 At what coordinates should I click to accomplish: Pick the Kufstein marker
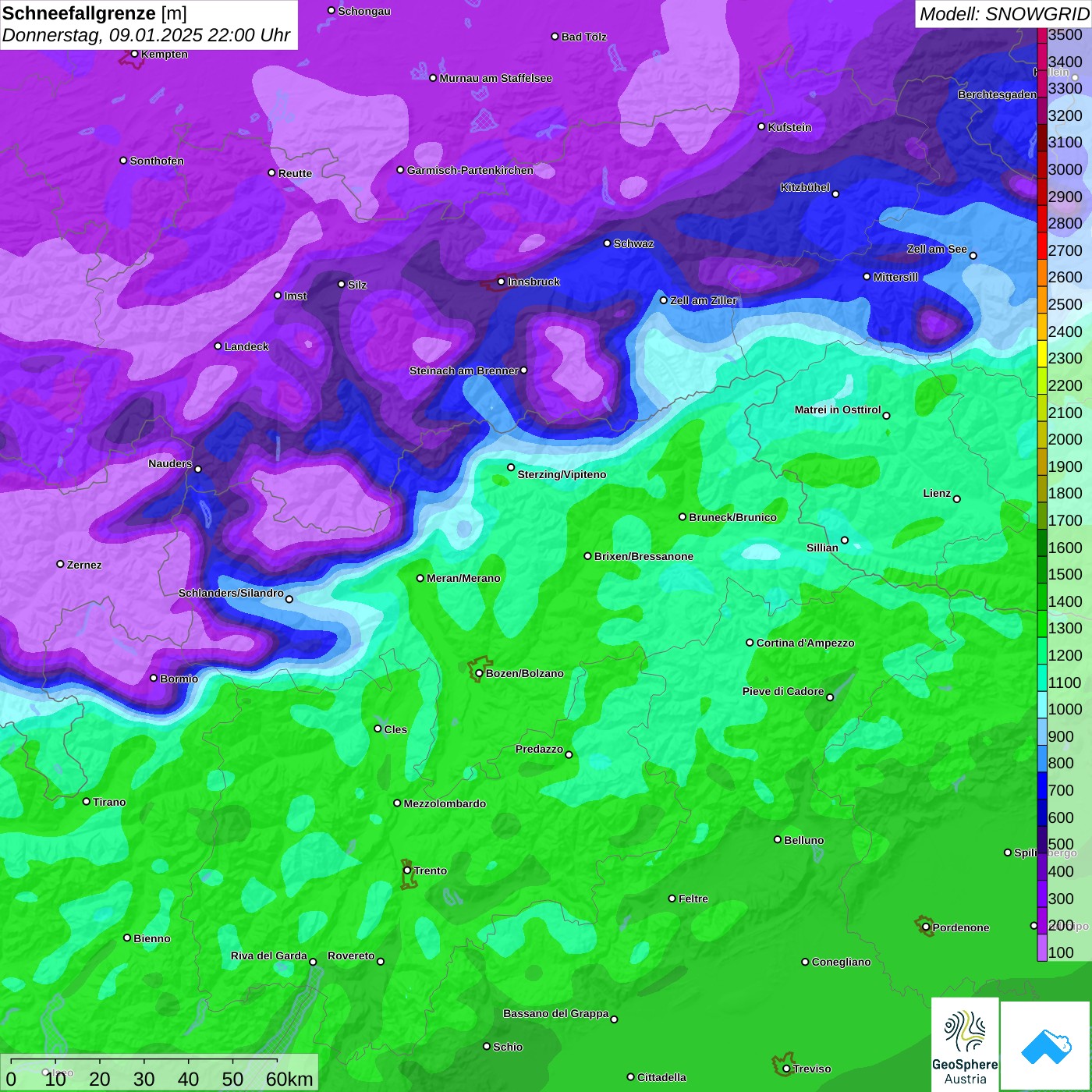(x=761, y=126)
